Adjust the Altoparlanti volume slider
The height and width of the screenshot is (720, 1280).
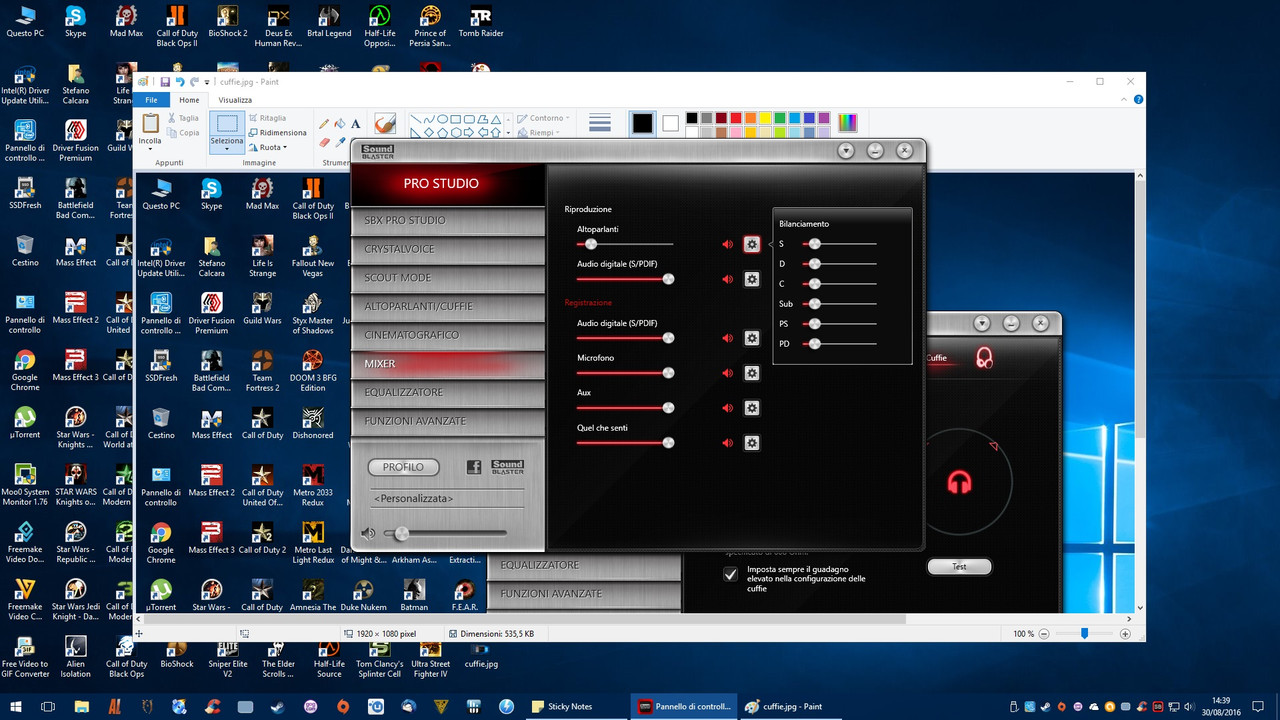point(625,244)
